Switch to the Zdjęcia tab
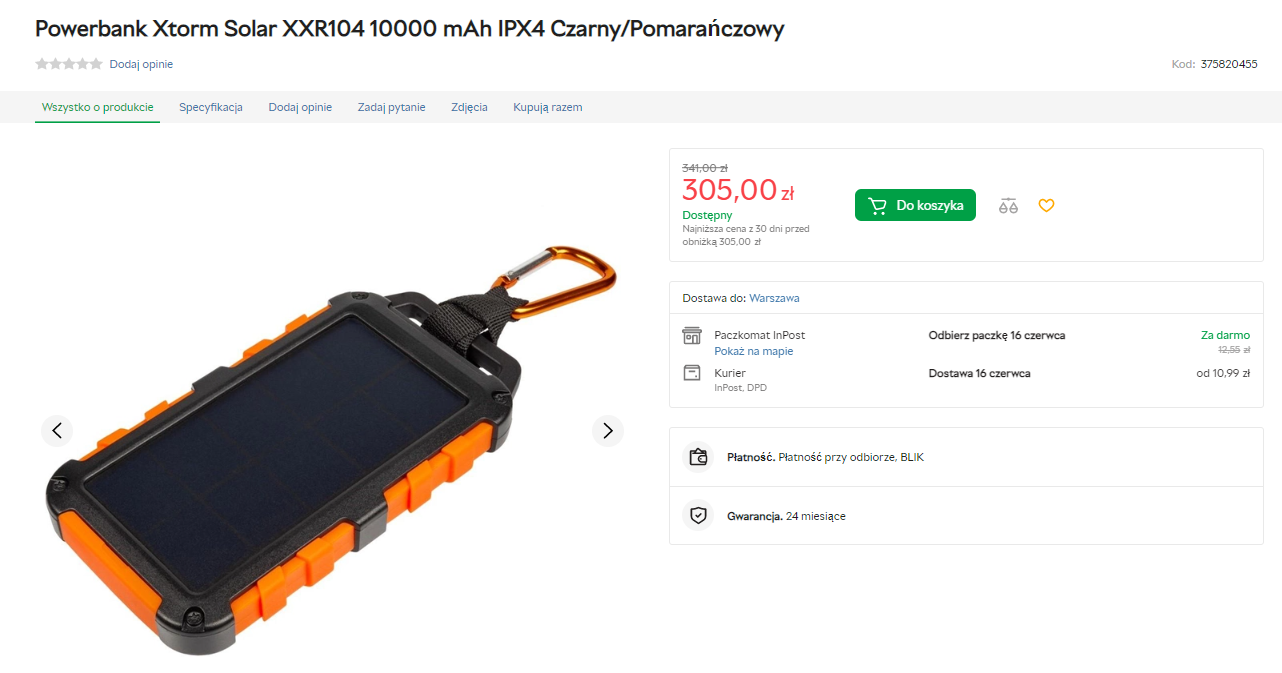Image resolution: width=1282 pixels, height=673 pixels. (469, 107)
